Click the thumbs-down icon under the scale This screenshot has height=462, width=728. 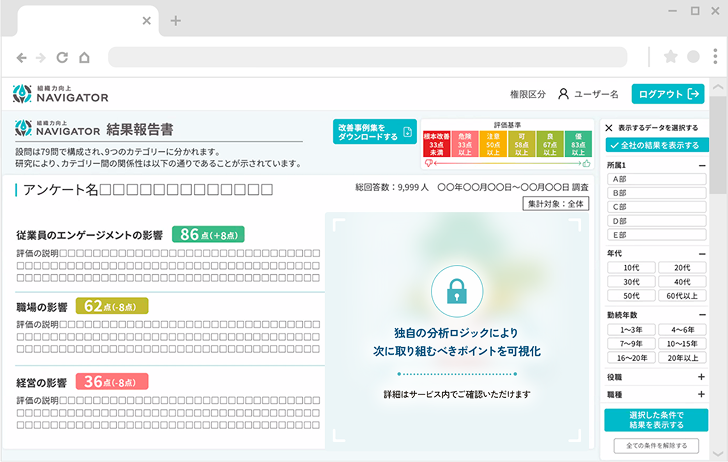(x=429, y=163)
